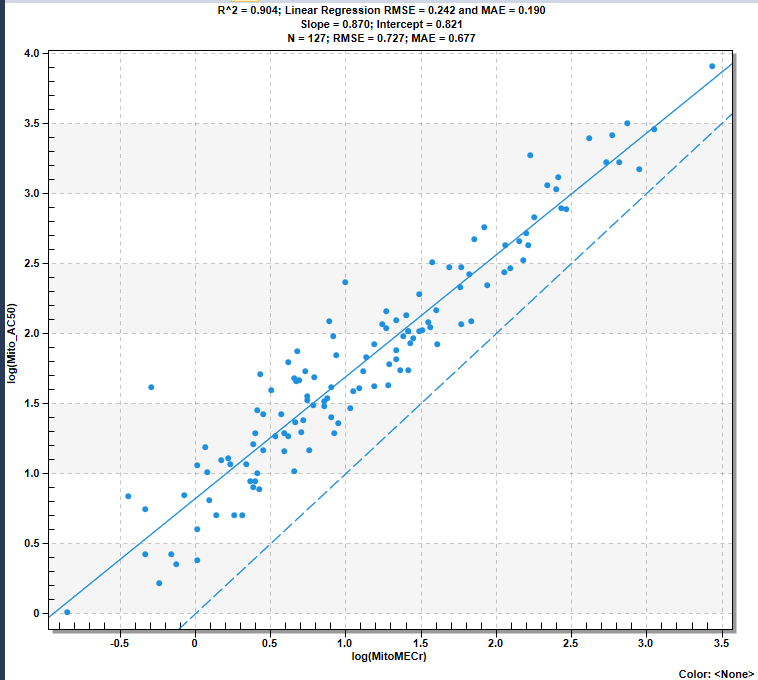The height and width of the screenshot is (680, 758).
Task: Open the Color: <None> legend selector
Action: [716, 674]
